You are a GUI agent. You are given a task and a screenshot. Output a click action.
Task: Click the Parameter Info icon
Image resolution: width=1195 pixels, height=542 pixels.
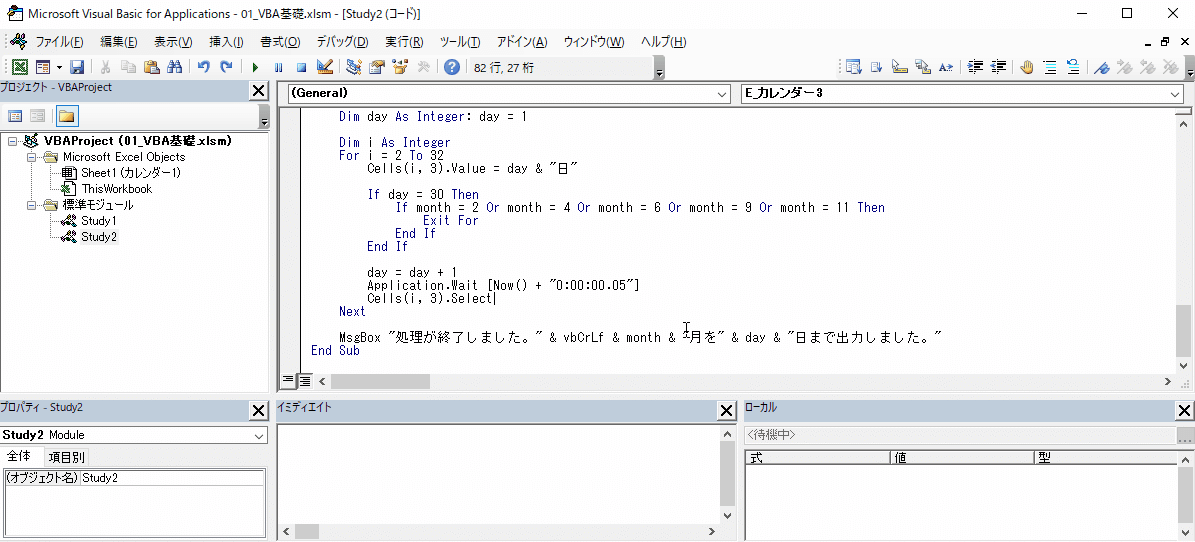pyautogui.click(x=923, y=67)
